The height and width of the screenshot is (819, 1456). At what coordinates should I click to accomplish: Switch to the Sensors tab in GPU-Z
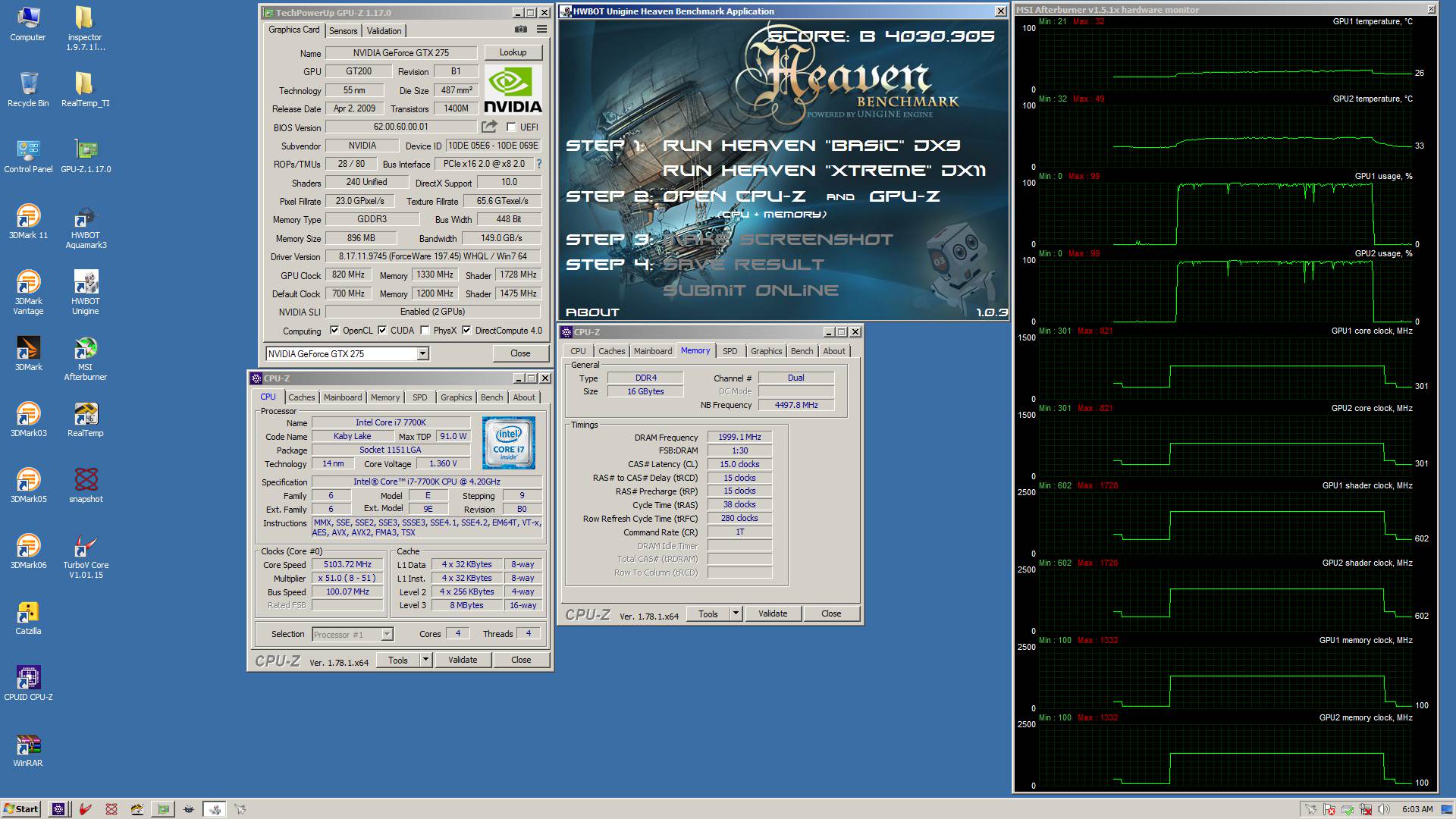(x=343, y=31)
